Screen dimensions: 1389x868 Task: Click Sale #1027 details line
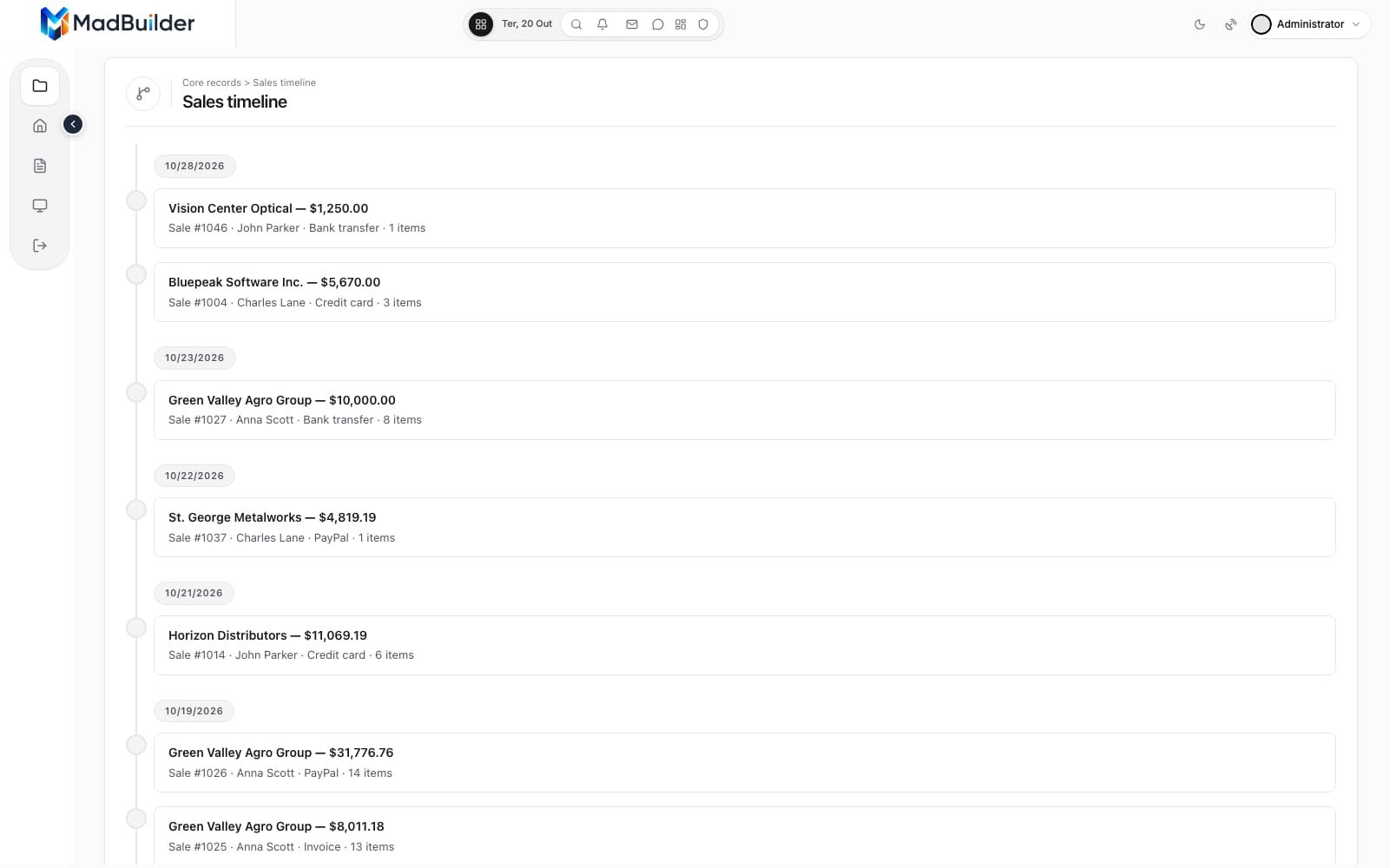(x=295, y=420)
